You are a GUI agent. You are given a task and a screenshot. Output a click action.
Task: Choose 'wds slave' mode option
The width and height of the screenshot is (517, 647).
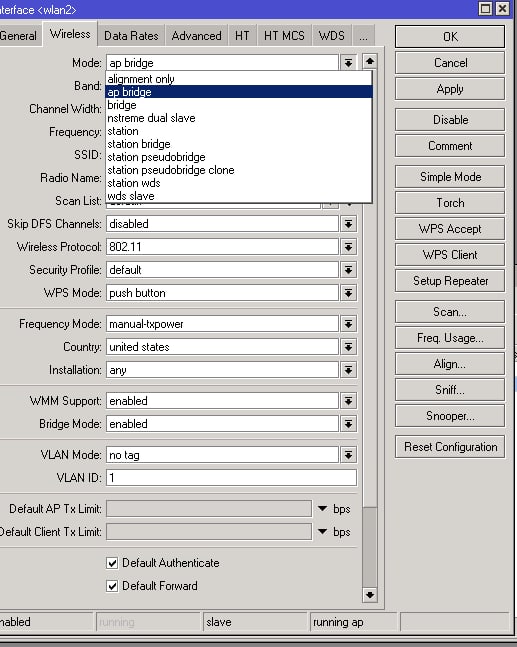[239, 196]
